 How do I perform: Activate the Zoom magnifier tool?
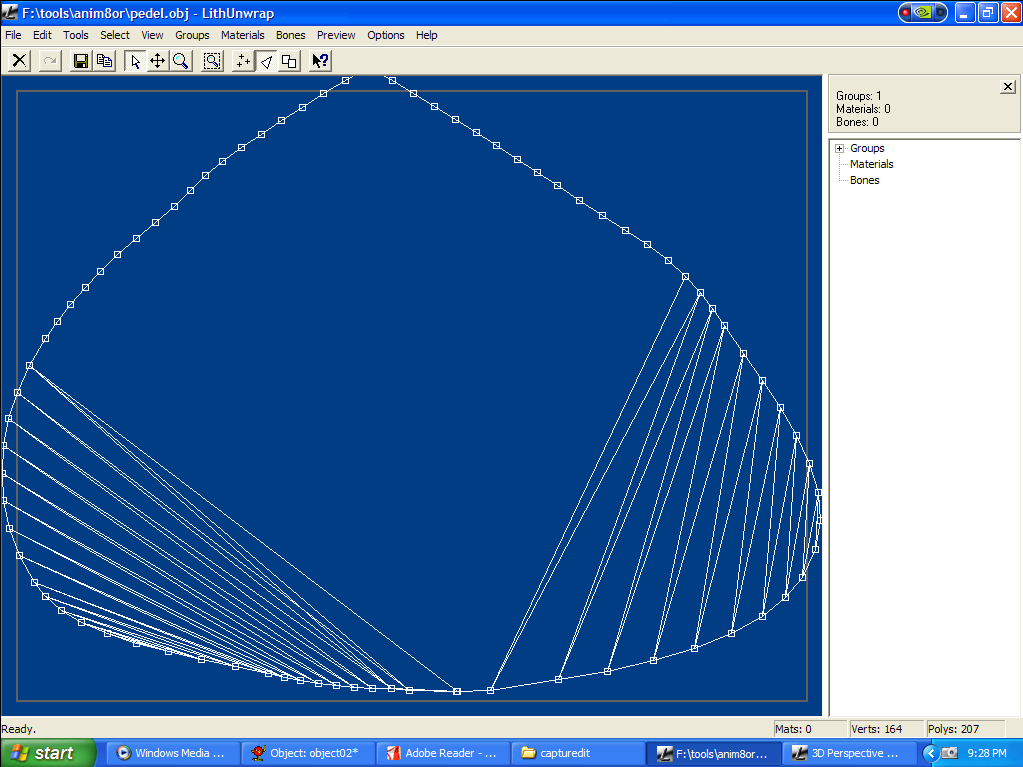181,61
